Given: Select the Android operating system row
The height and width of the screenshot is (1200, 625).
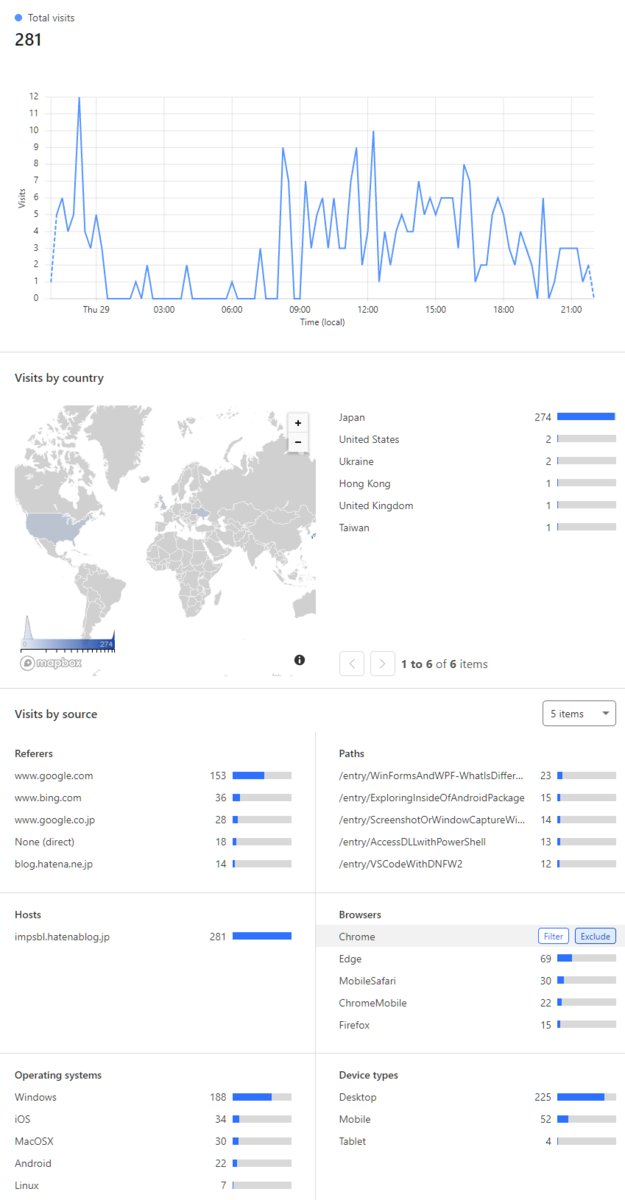Looking at the screenshot, I should coord(153,1164).
